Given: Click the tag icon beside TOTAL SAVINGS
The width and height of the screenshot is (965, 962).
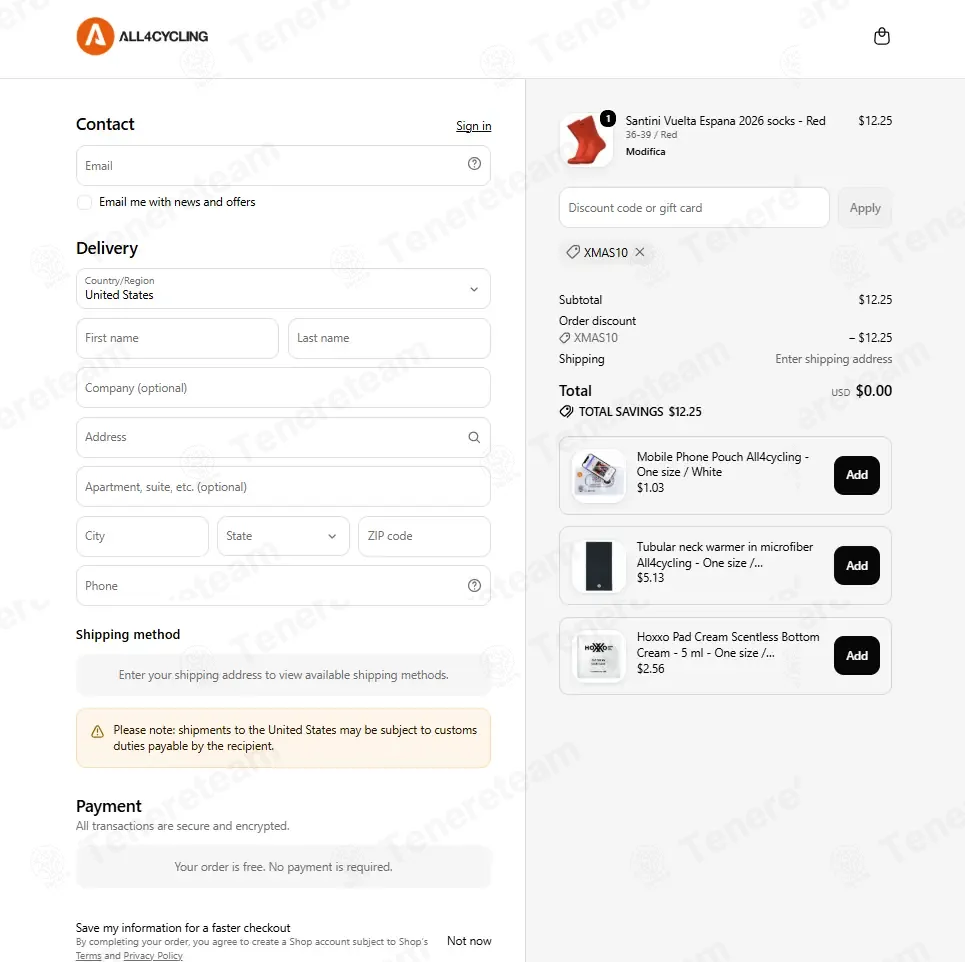Looking at the screenshot, I should coord(566,412).
